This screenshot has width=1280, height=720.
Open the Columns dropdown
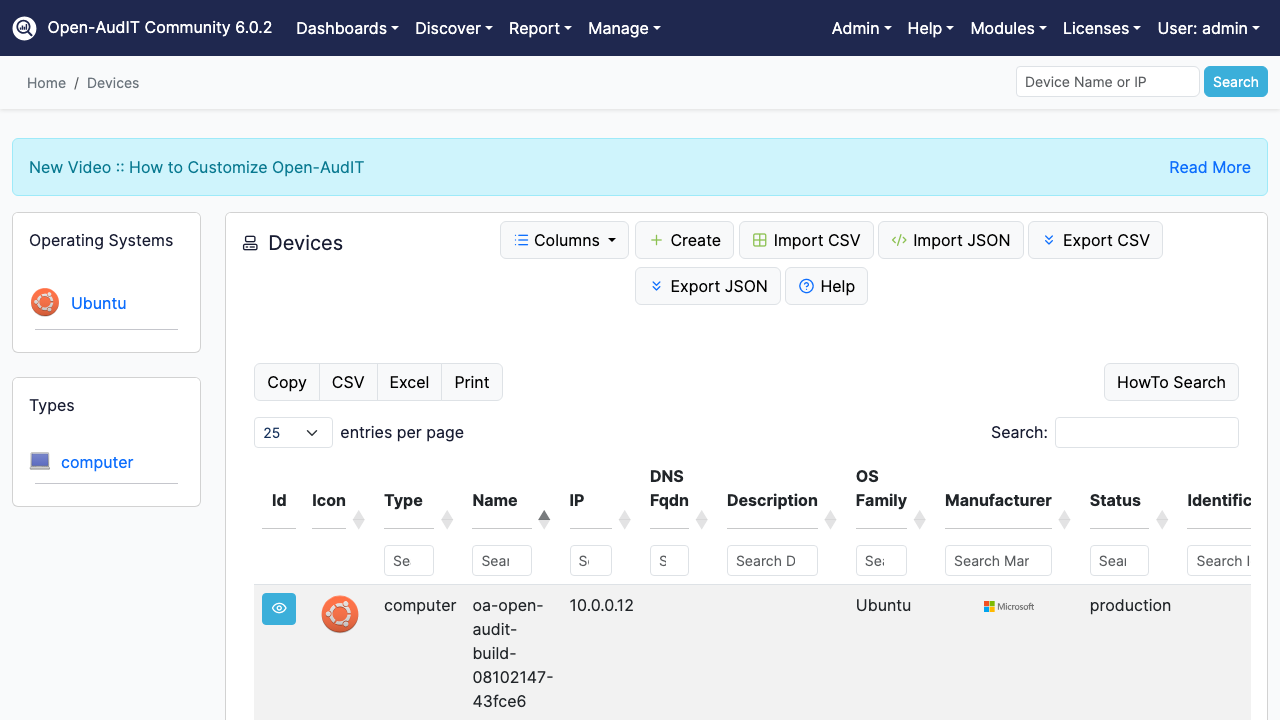pyautogui.click(x=565, y=240)
